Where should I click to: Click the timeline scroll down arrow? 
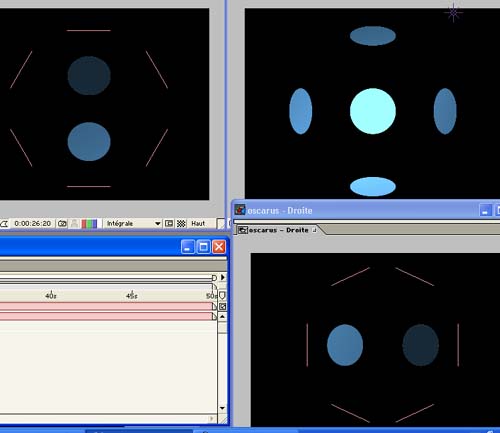point(222,408)
